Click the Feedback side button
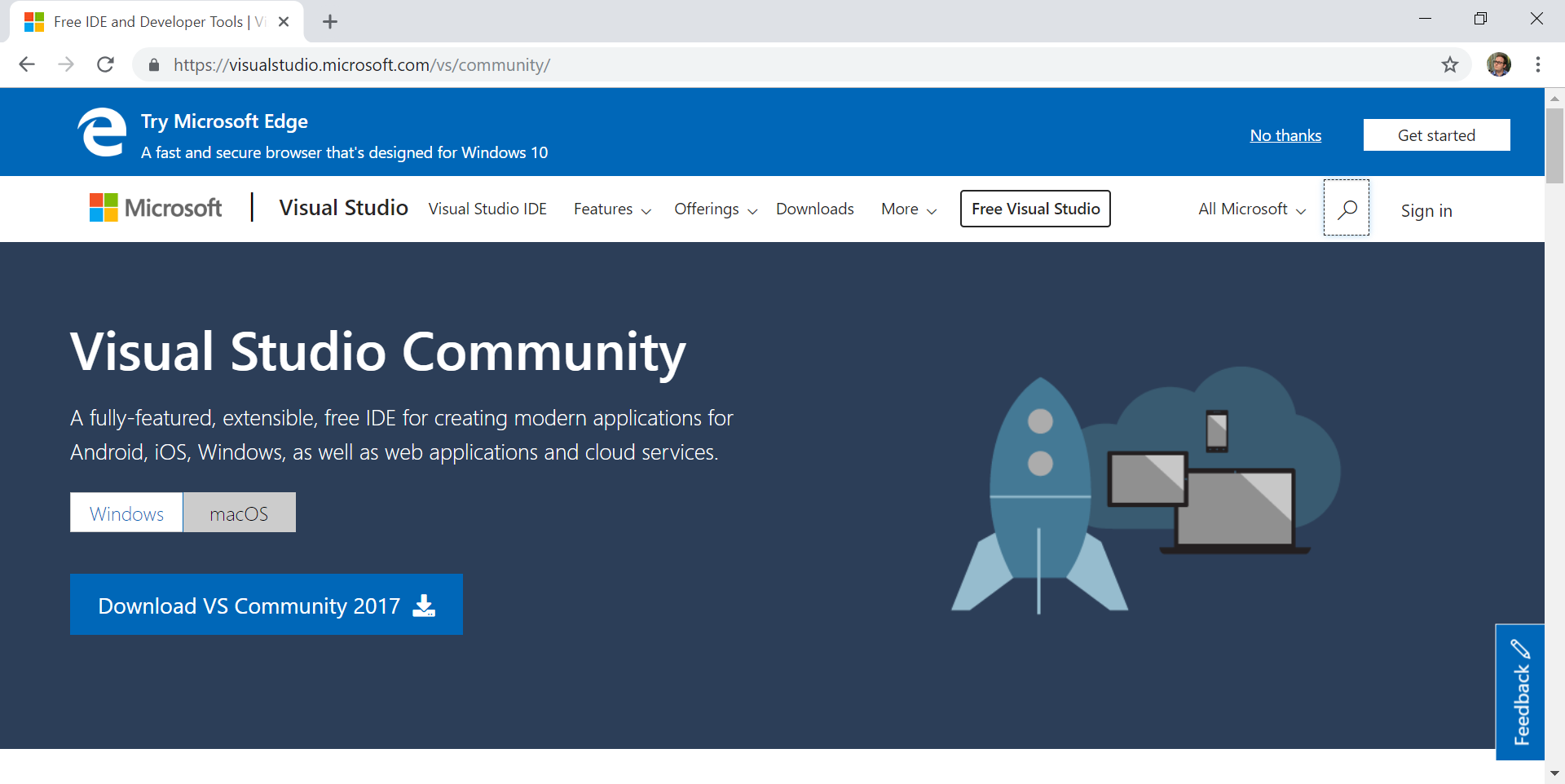The height and width of the screenshot is (784, 1565). coord(1520,692)
